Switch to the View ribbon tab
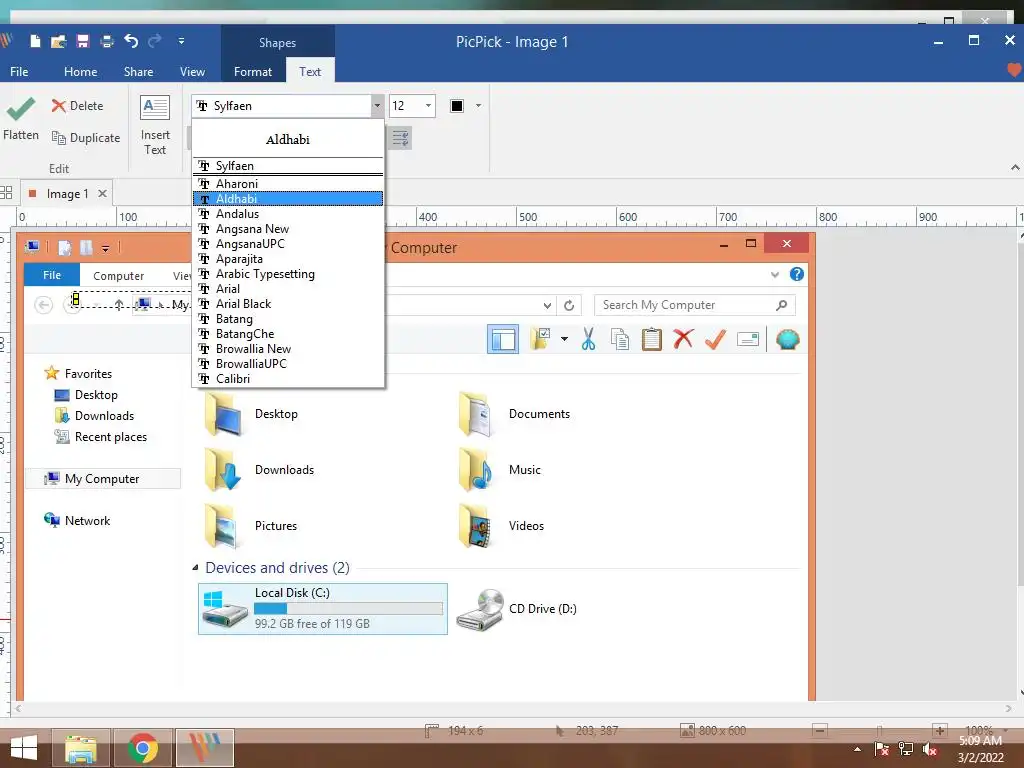Image resolution: width=1024 pixels, height=768 pixels. 192,72
